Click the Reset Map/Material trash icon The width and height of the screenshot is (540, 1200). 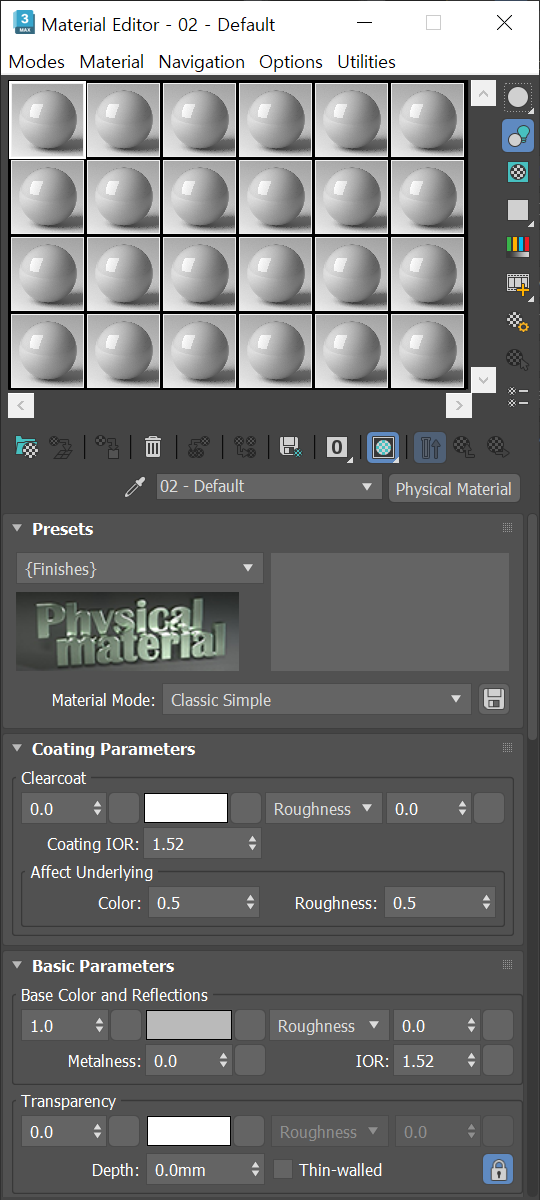(152, 446)
